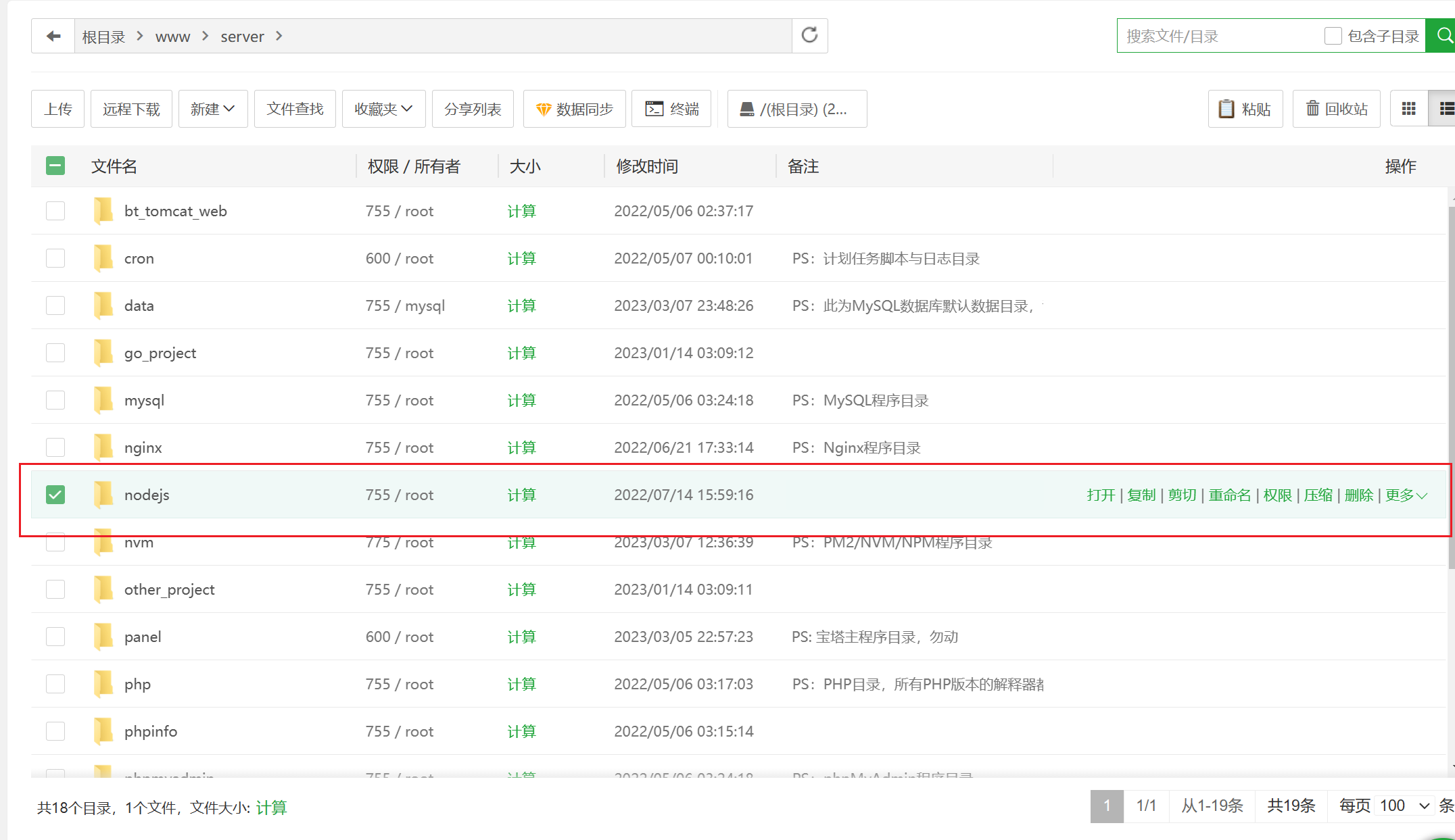Check the 包含子目录 checkbox
This screenshot has width=1455, height=840.
coord(1333,36)
